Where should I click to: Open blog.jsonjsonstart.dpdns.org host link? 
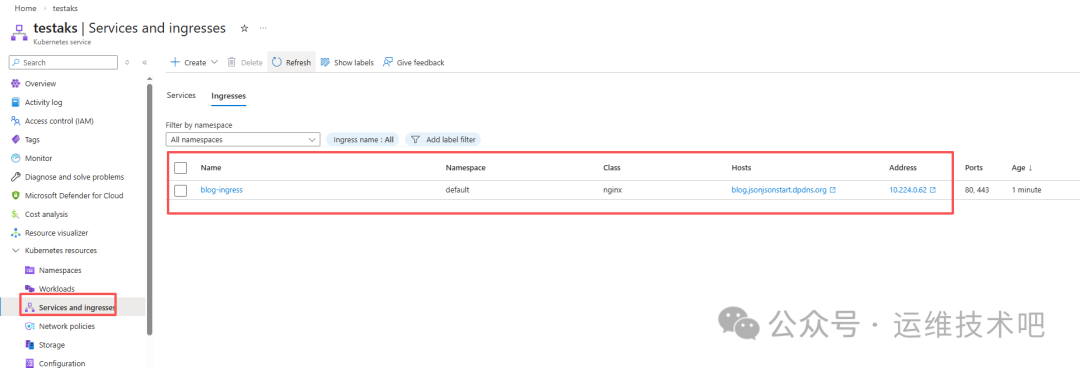778,190
